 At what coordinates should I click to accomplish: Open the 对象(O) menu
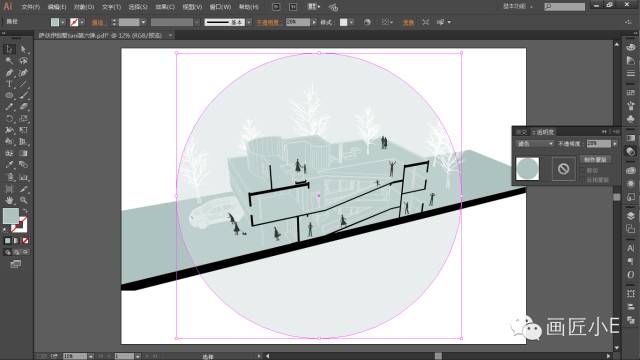coord(84,7)
